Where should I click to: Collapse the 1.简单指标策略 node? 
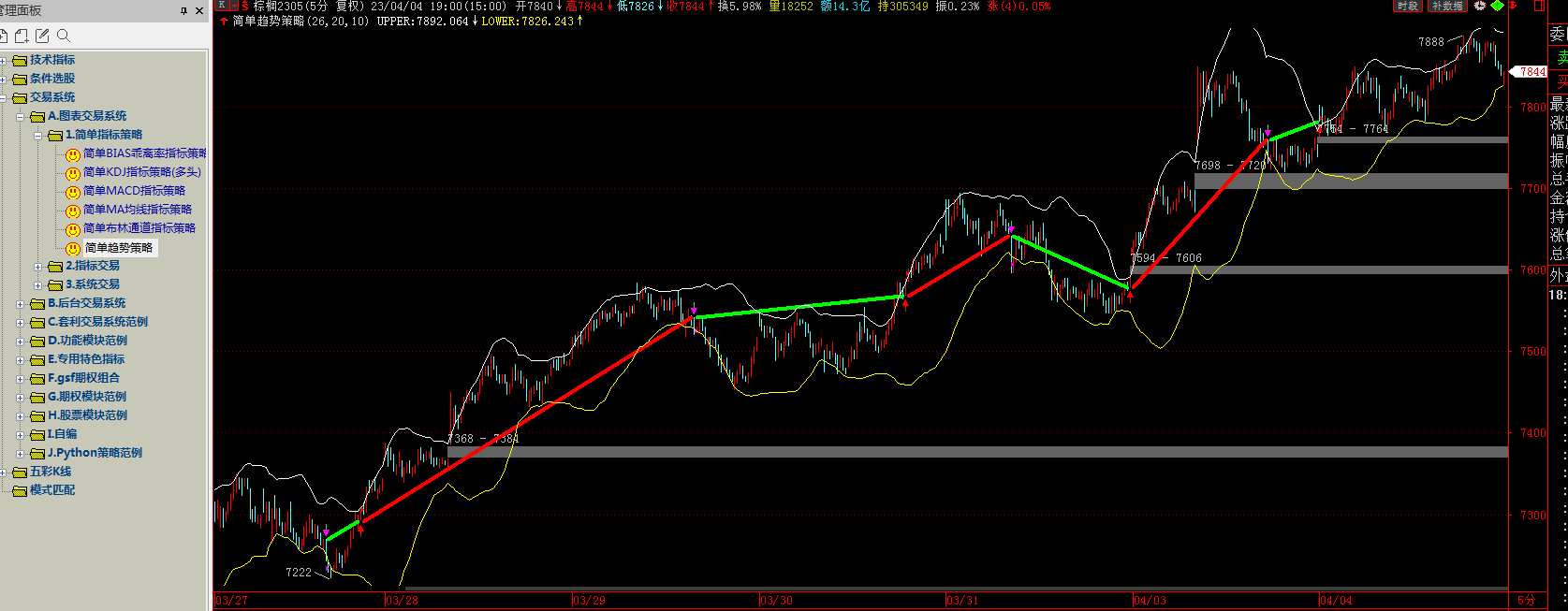(38, 136)
